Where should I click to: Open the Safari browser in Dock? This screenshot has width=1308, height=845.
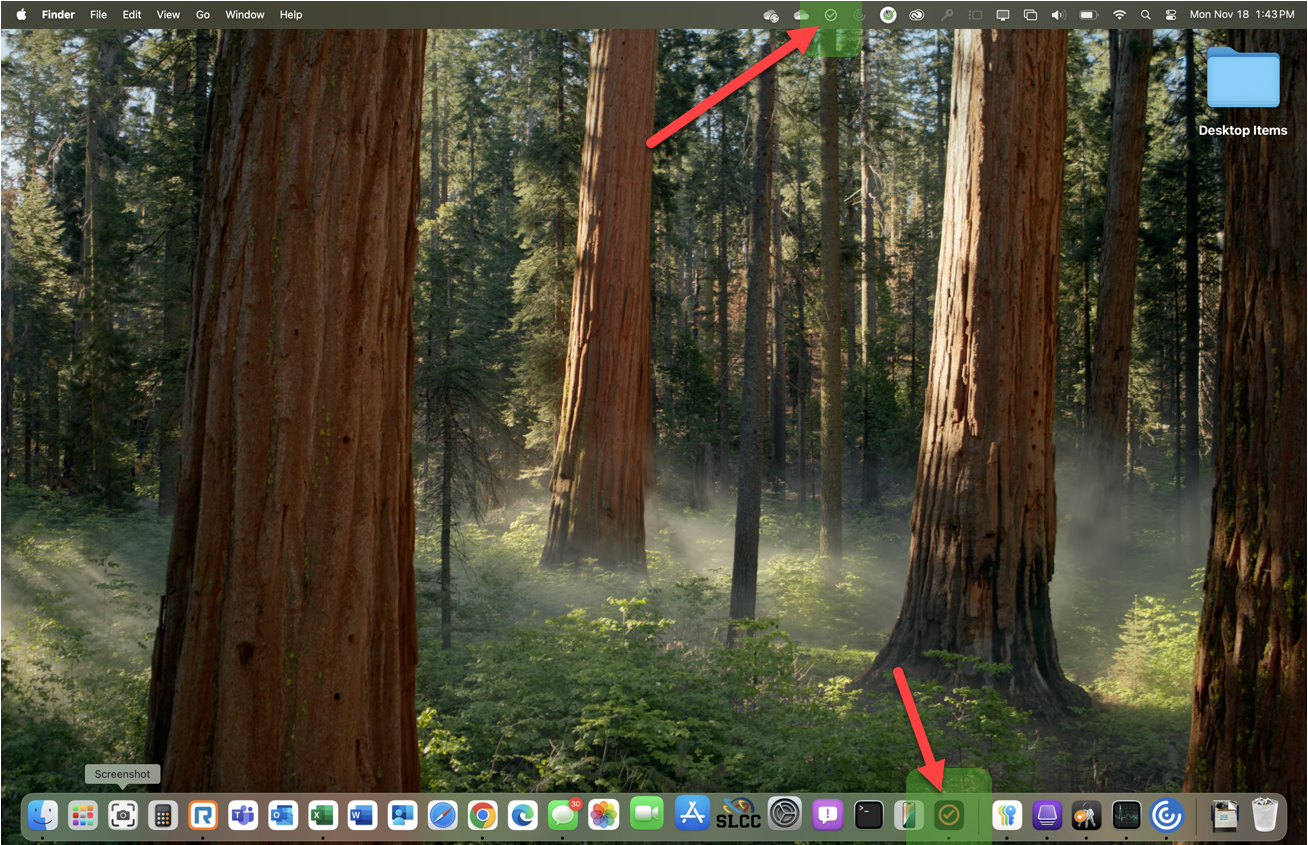coord(442,815)
